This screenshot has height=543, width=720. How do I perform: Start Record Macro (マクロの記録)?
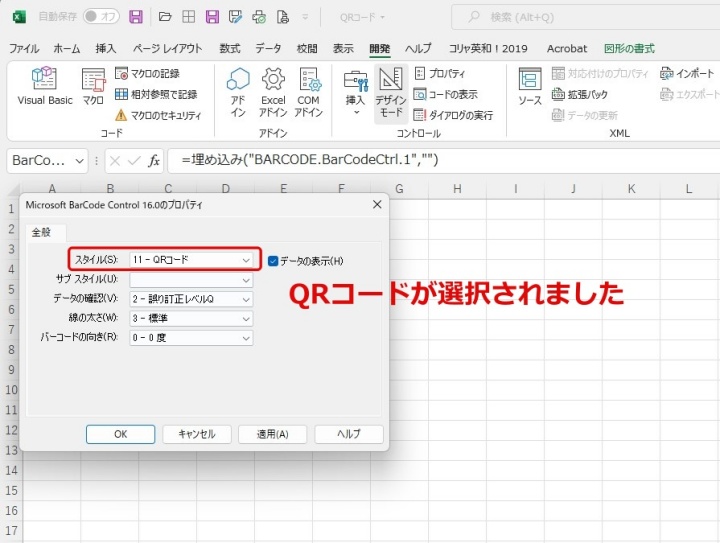pyautogui.click(x=147, y=73)
